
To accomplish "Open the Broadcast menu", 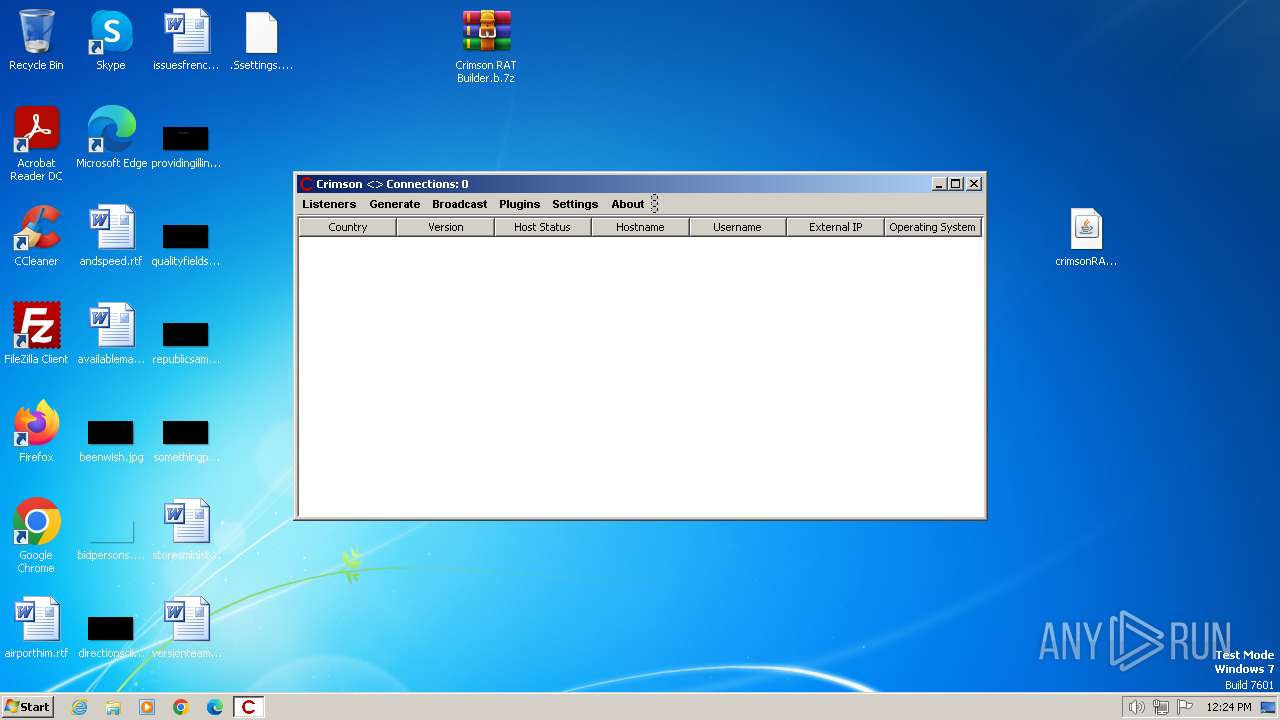I will point(459,204).
